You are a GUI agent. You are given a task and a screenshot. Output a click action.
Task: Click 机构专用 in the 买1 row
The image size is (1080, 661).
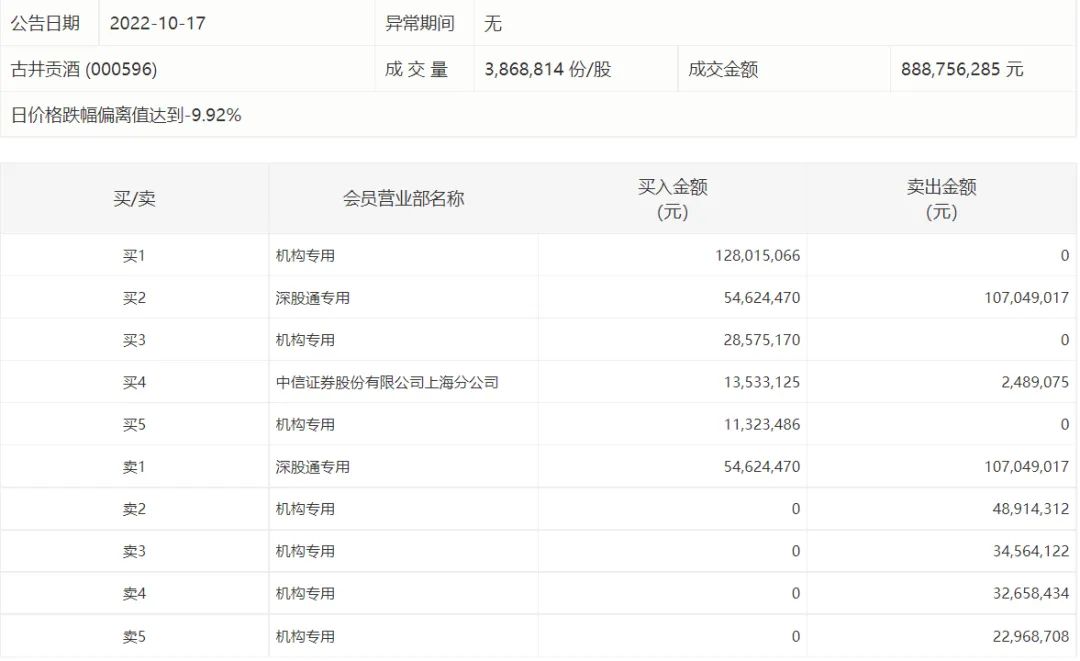point(305,255)
